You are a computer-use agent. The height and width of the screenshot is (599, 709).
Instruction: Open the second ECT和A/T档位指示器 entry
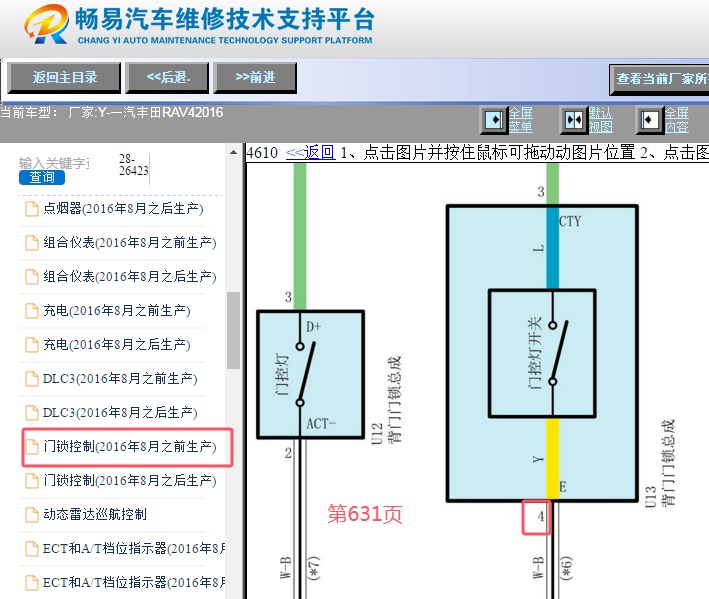(134, 582)
